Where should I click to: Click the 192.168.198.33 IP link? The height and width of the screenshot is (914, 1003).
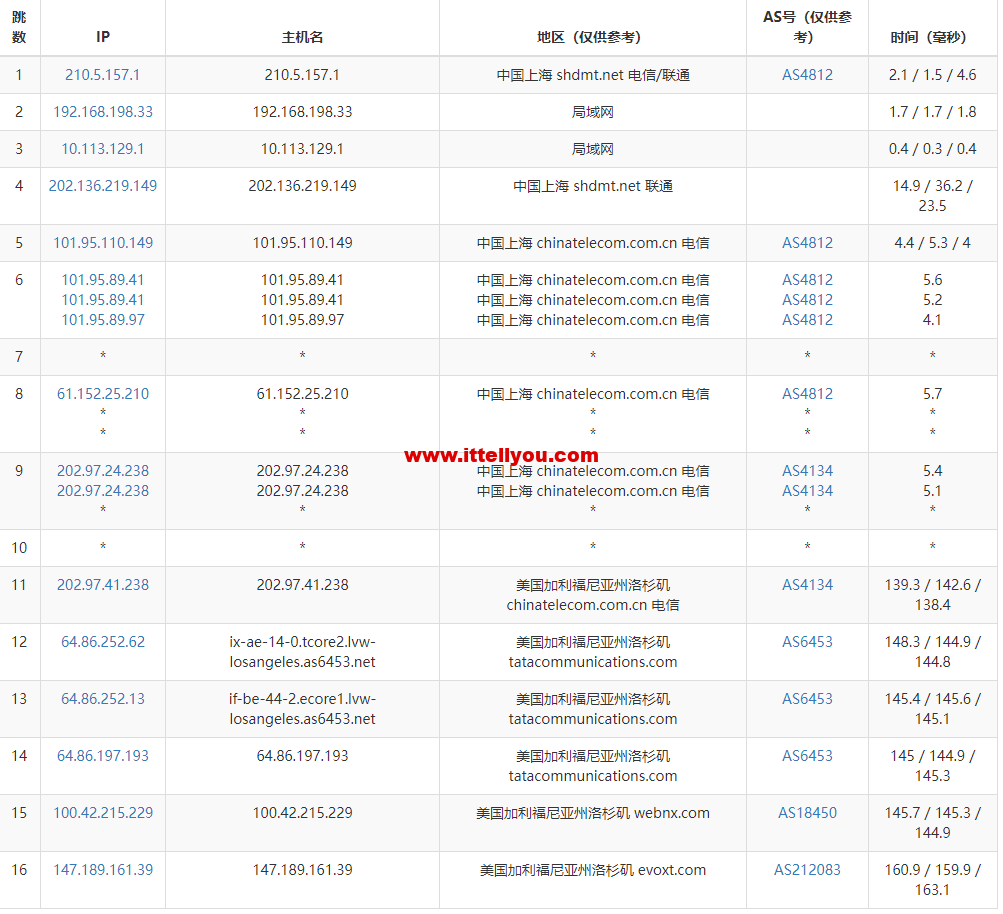click(102, 112)
